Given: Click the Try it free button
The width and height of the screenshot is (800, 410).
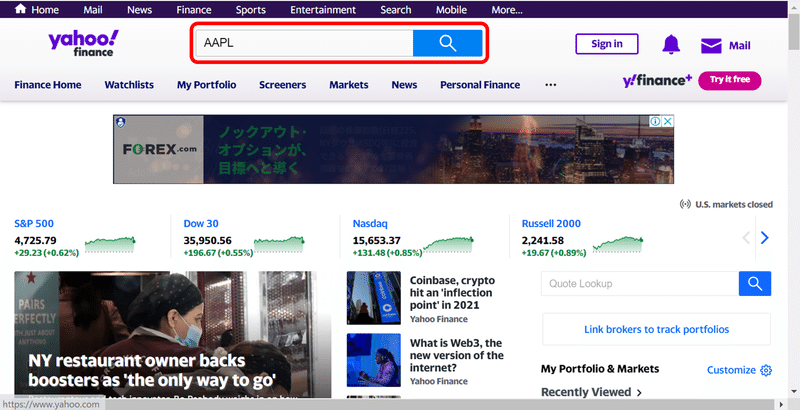Looking at the screenshot, I should coord(730,81).
